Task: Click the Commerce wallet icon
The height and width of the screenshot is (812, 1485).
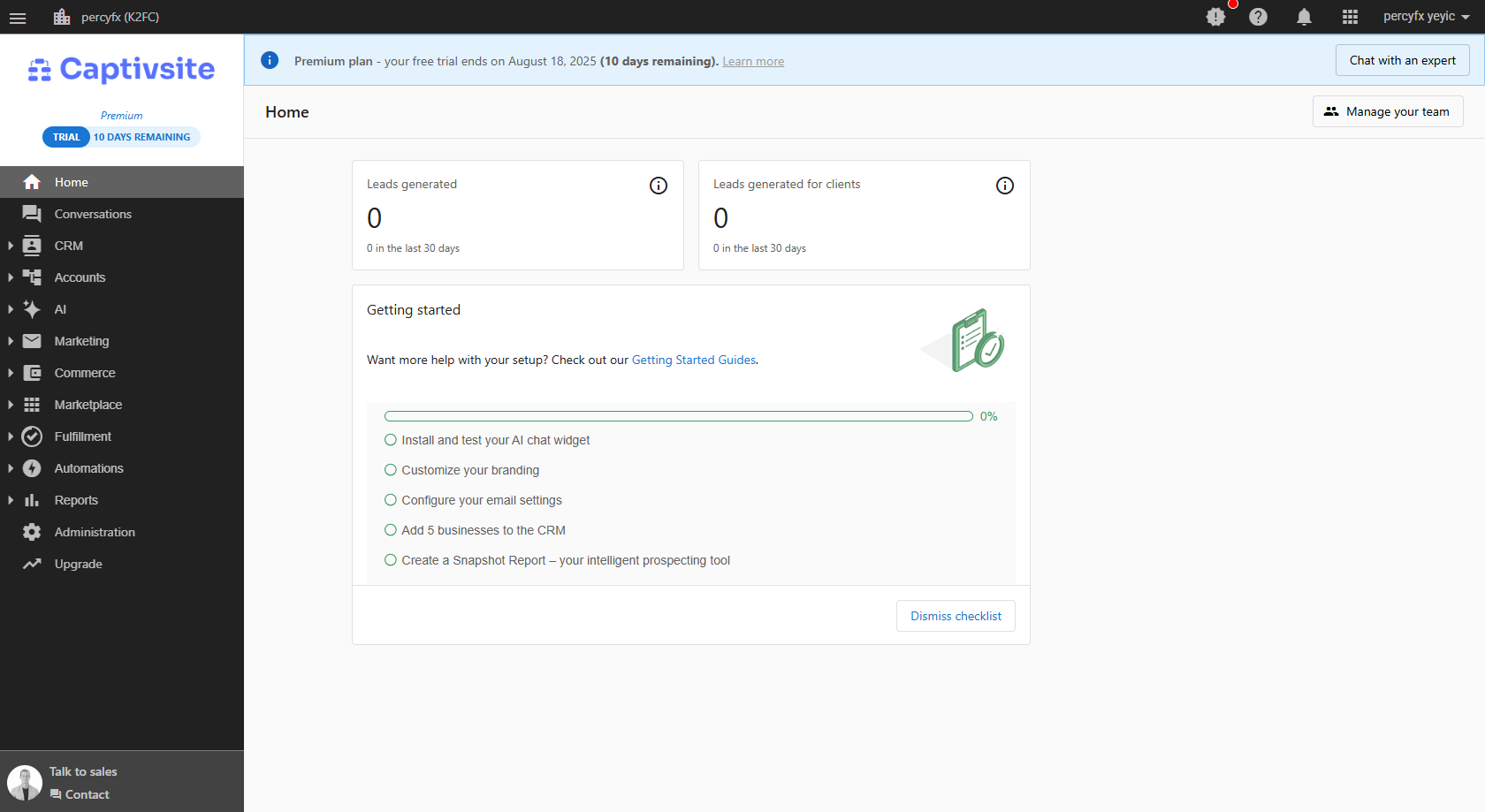Action: (x=32, y=373)
